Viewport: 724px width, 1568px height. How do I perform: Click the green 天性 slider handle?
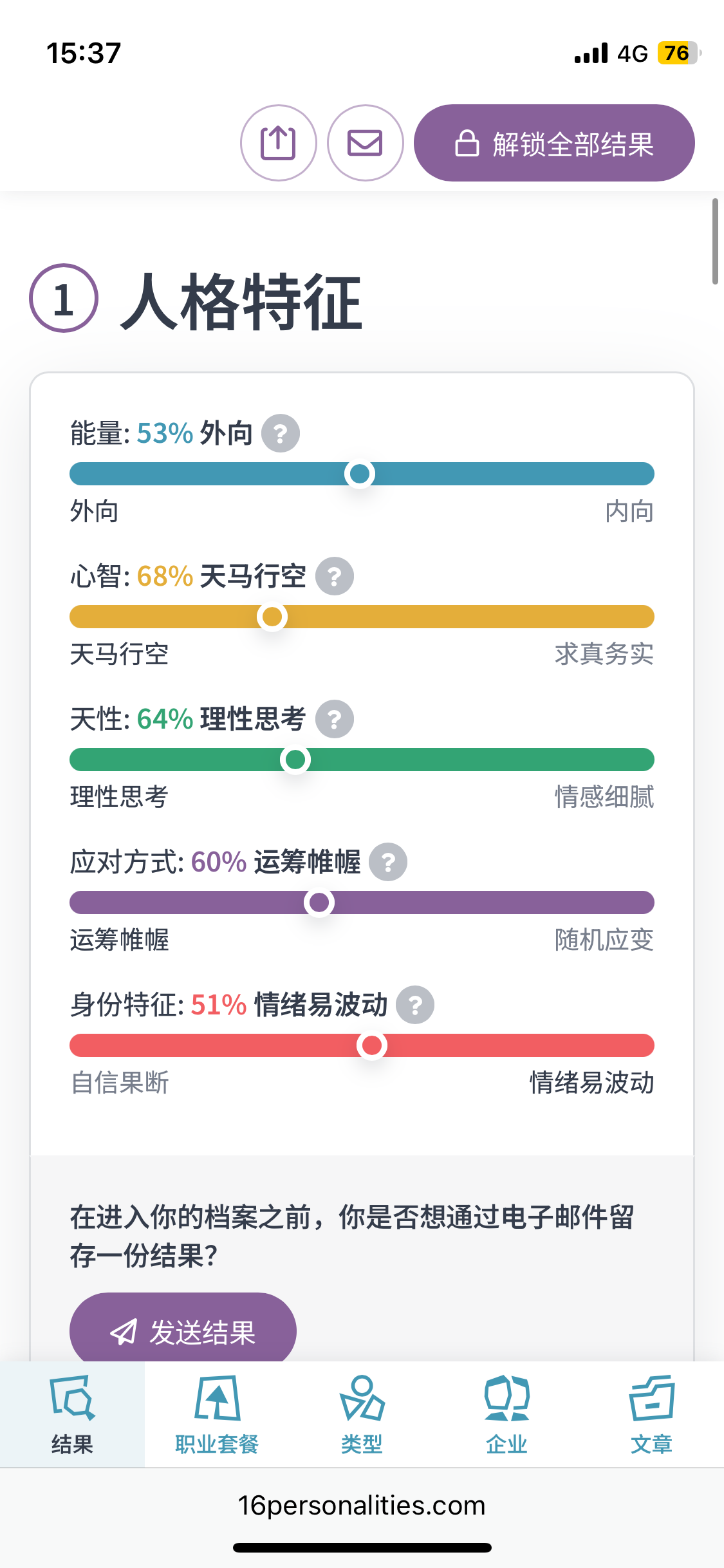(x=295, y=760)
